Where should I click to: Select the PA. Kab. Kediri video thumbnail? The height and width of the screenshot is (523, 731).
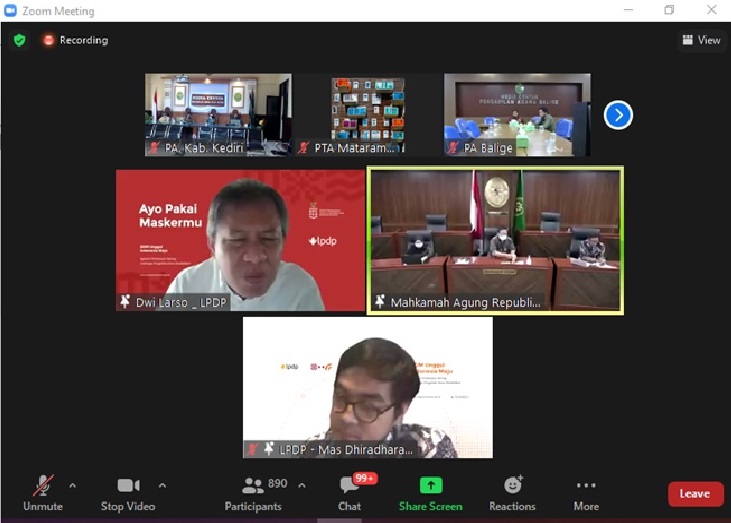pos(218,114)
